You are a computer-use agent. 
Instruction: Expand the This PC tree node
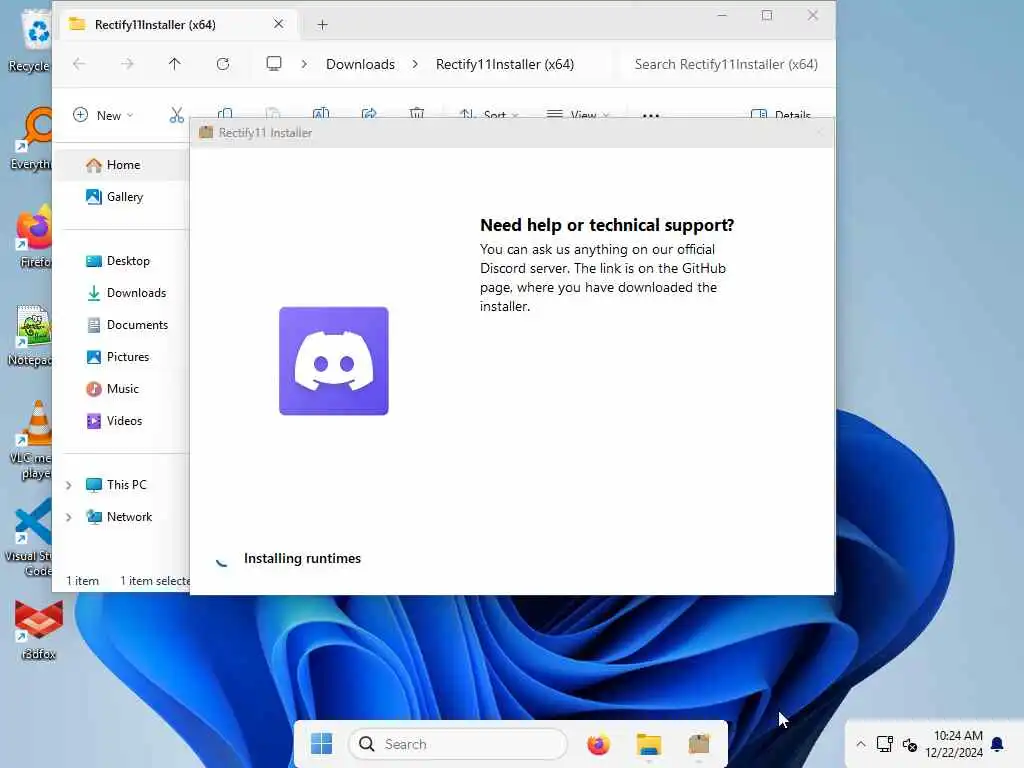click(69, 485)
